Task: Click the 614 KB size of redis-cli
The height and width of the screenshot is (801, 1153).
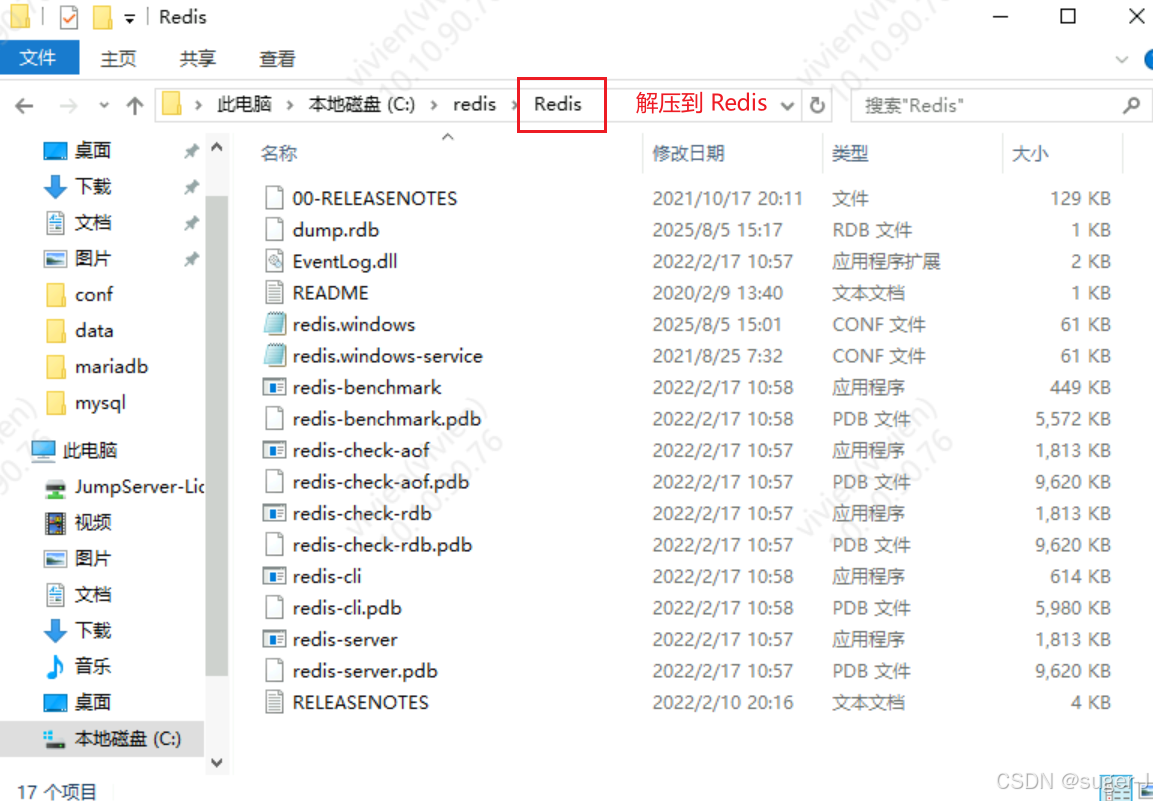Action: [x=1080, y=577]
